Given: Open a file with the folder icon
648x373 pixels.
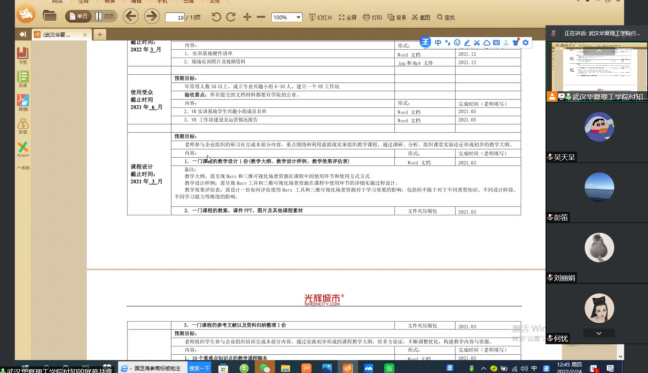Looking at the screenshot, I should click(49, 16).
